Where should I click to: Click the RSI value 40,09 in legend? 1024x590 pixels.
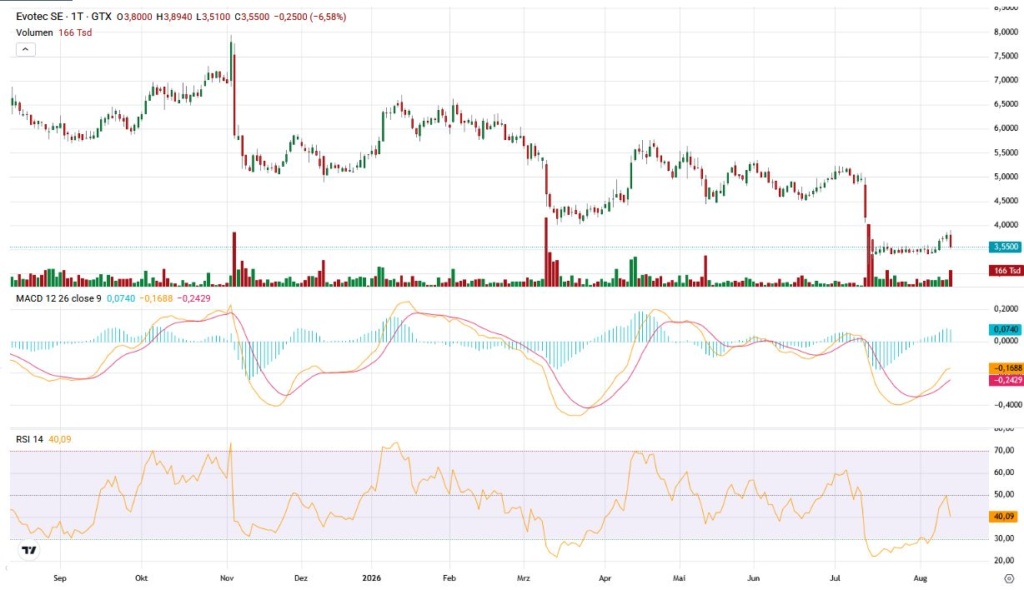click(x=60, y=439)
